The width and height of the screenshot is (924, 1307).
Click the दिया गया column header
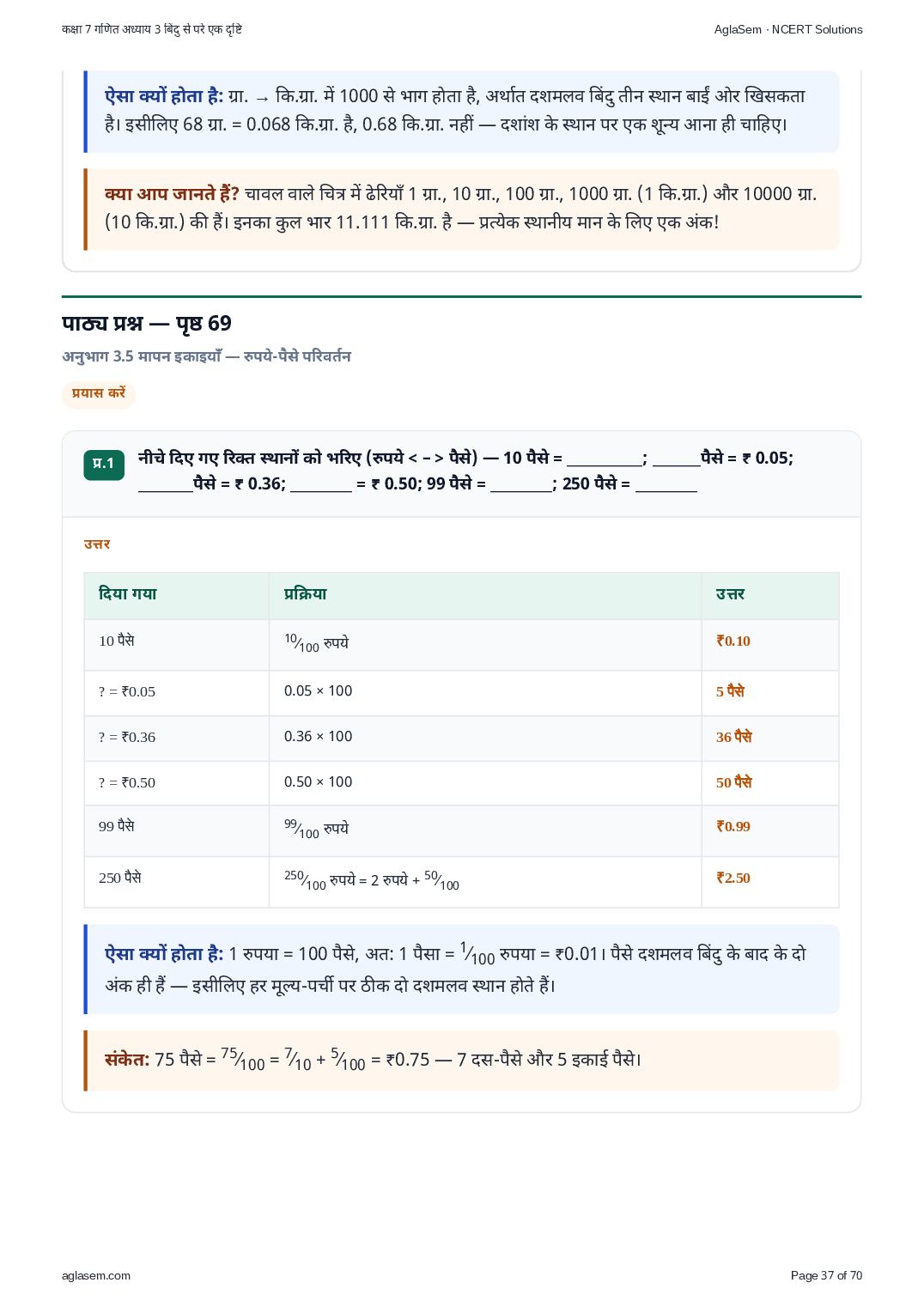pos(128,594)
